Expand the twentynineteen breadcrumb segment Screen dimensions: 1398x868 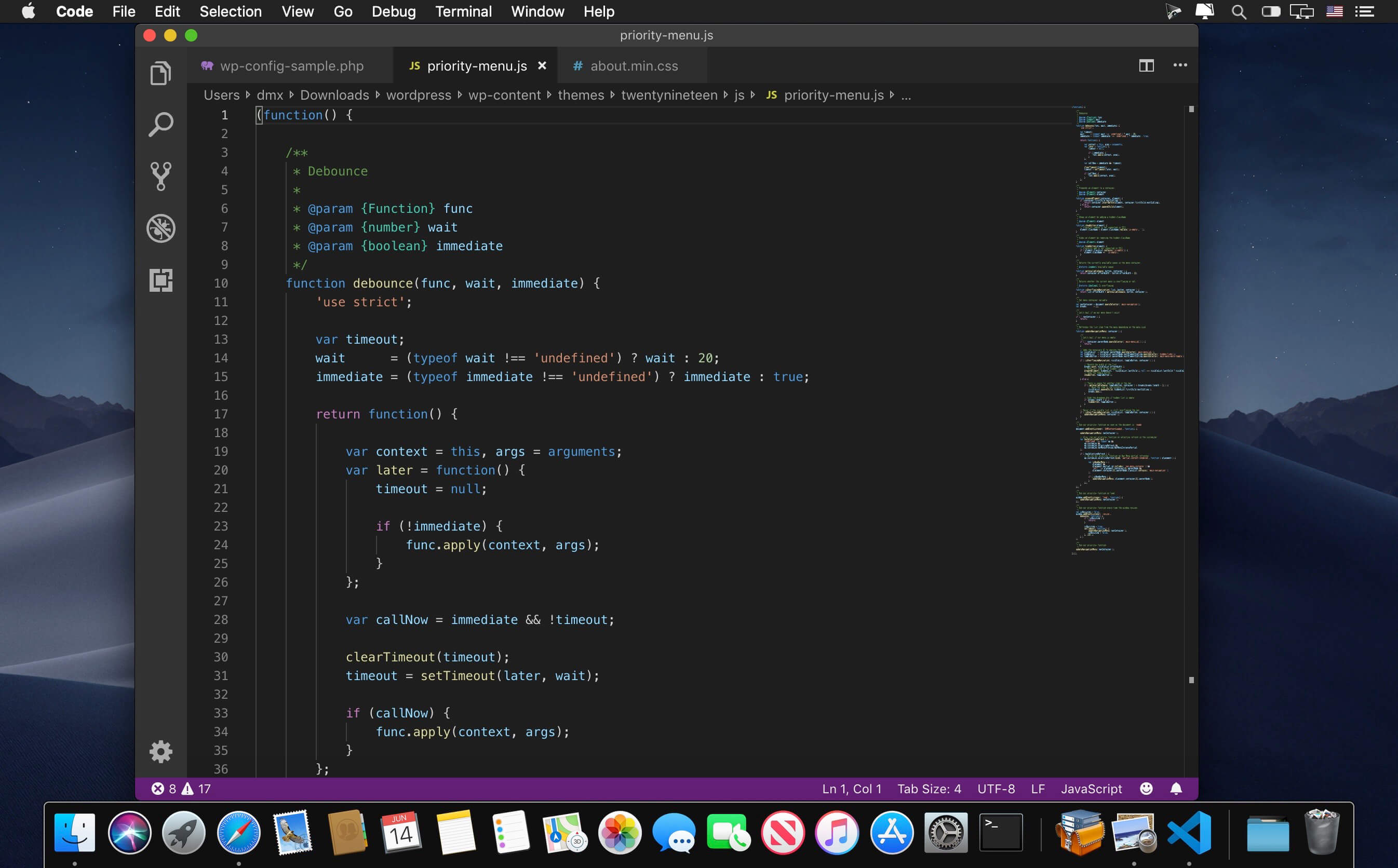point(669,96)
